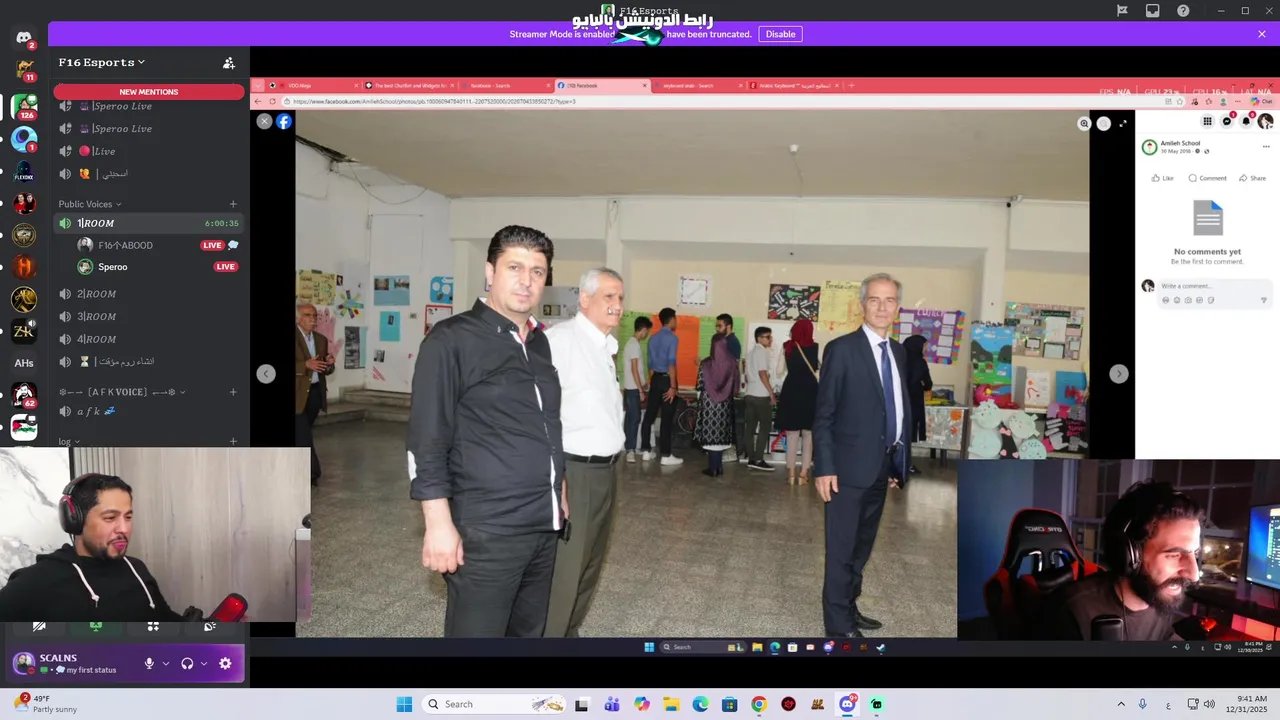Show next photo with right arrow
Image resolution: width=1280 pixels, height=720 pixels.
1119,373
